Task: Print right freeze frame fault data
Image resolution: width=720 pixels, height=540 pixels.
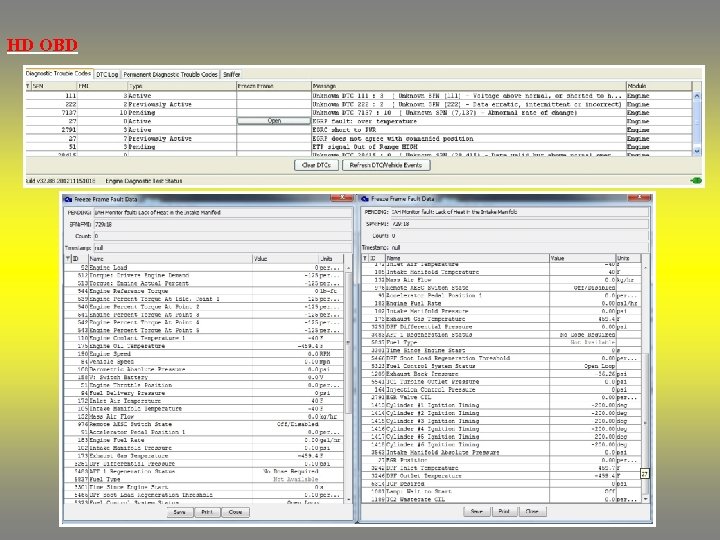Action: click(x=503, y=509)
